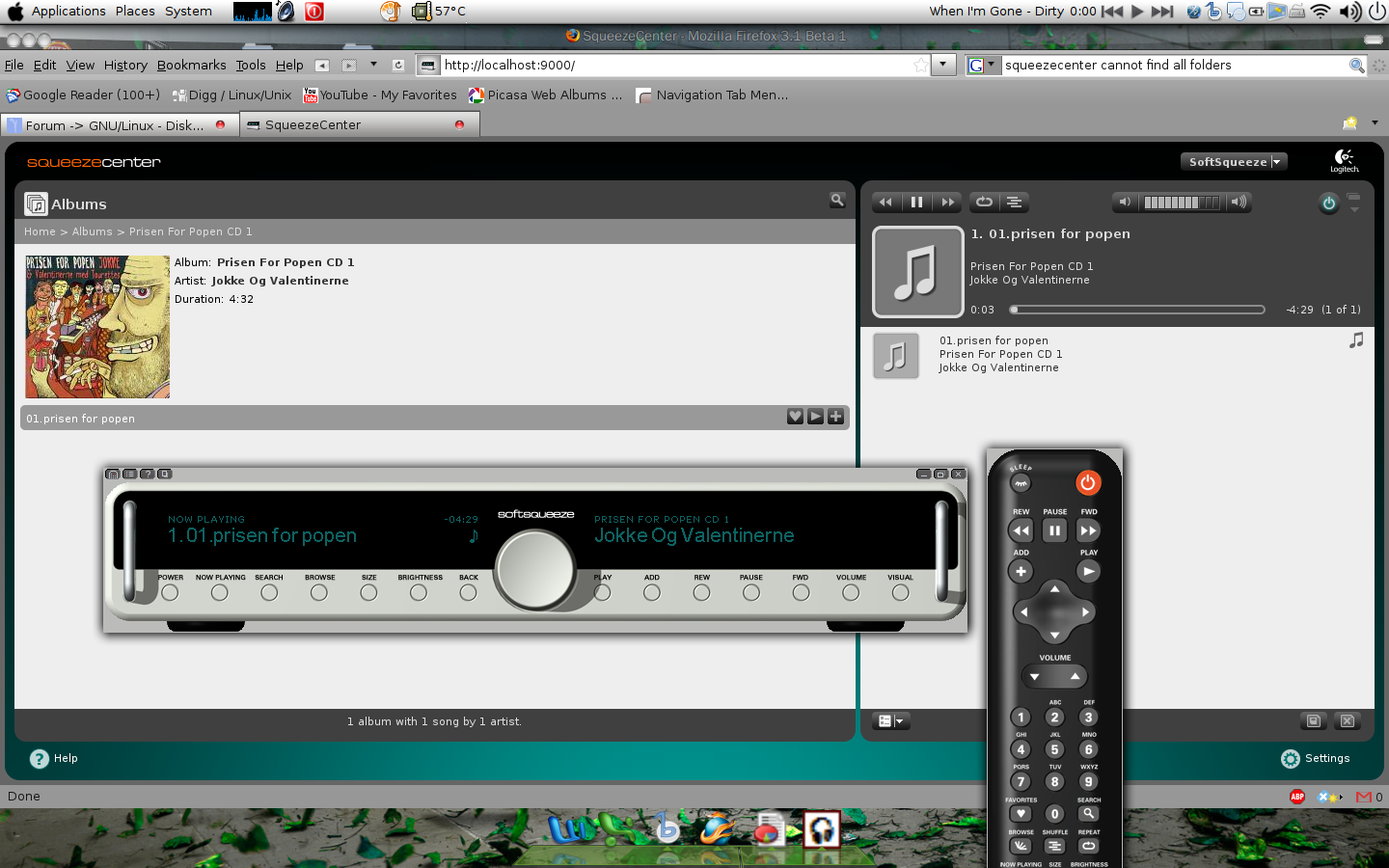Skip to next track in web player
This screenshot has width=1389, height=868.
[x=948, y=203]
